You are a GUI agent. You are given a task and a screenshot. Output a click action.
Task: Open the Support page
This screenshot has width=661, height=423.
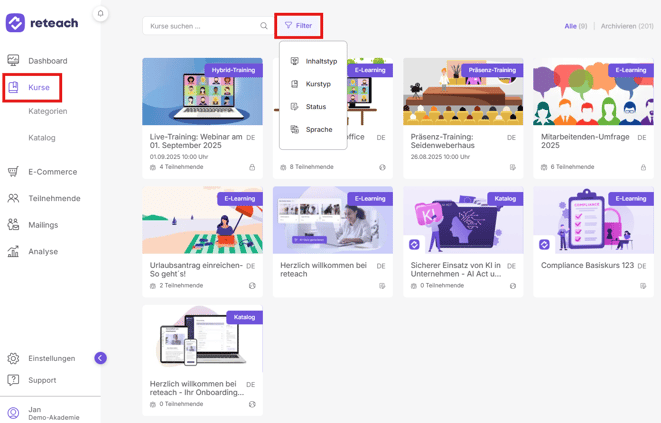42,380
